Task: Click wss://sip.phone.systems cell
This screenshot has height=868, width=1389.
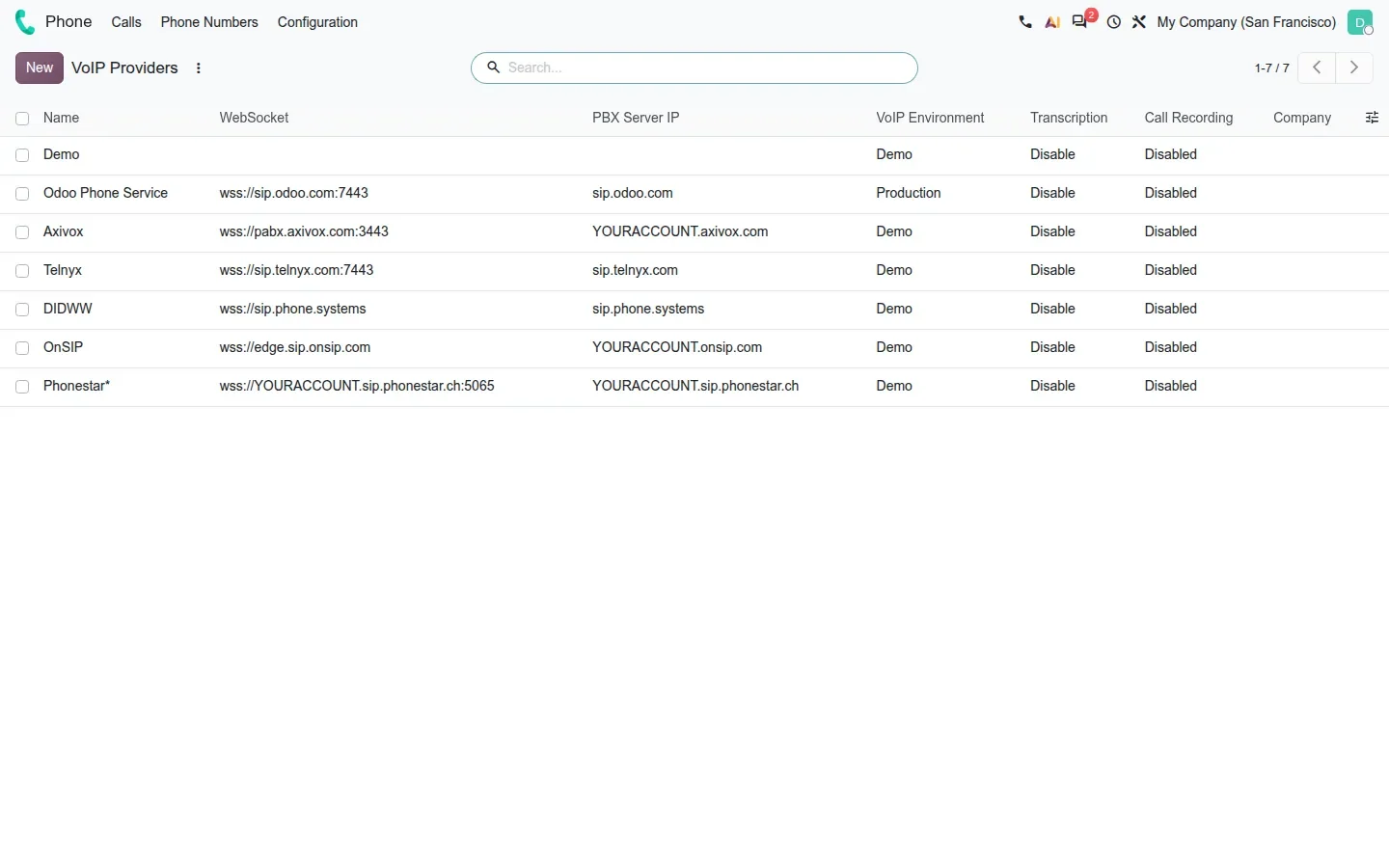Action: pyautogui.click(x=292, y=309)
